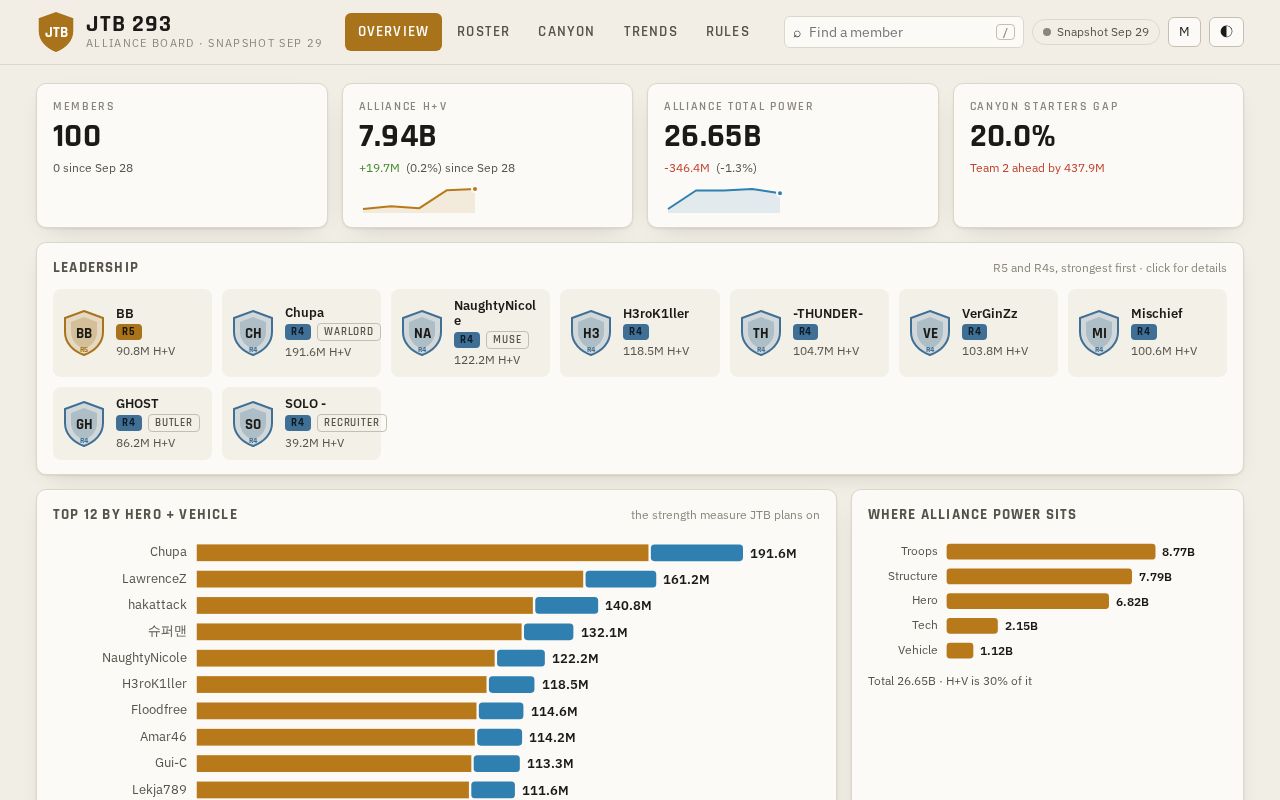The width and height of the screenshot is (1280, 800).
Task: Click the Alliance H+V sparkline chart
Action: click(420, 200)
